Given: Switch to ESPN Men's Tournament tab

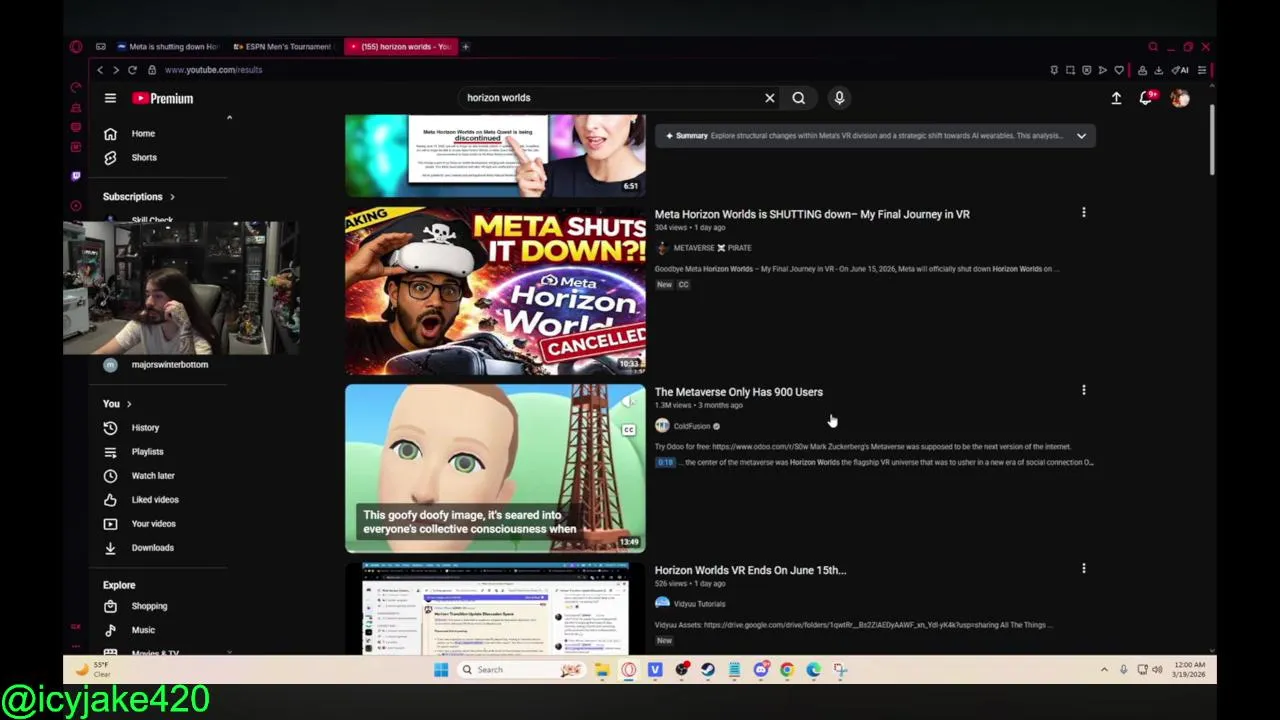Looking at the screenshot, I should point(282,47).
